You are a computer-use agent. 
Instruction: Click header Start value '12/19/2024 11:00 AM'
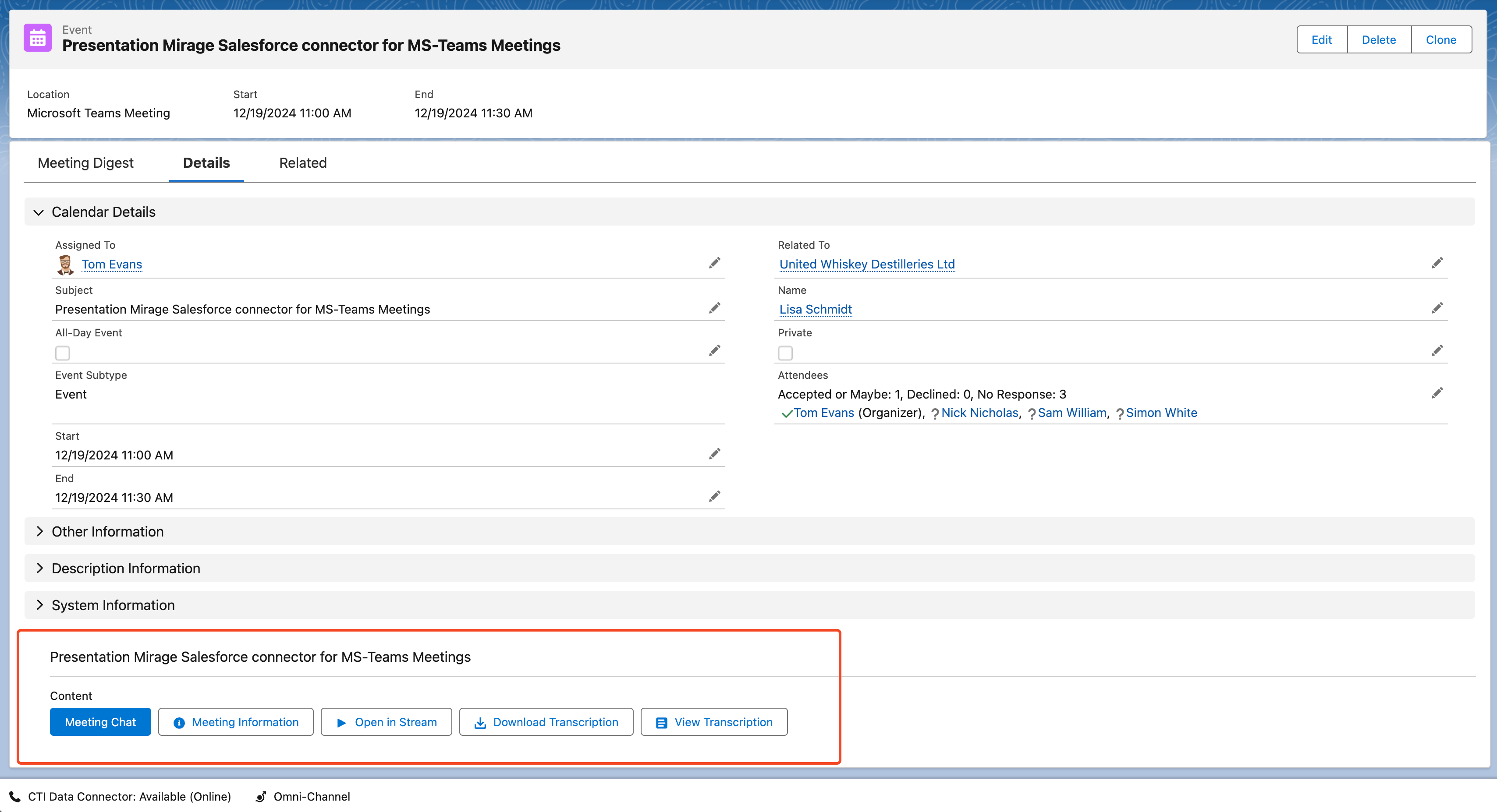pyautogui.click(x=292, y=113)
